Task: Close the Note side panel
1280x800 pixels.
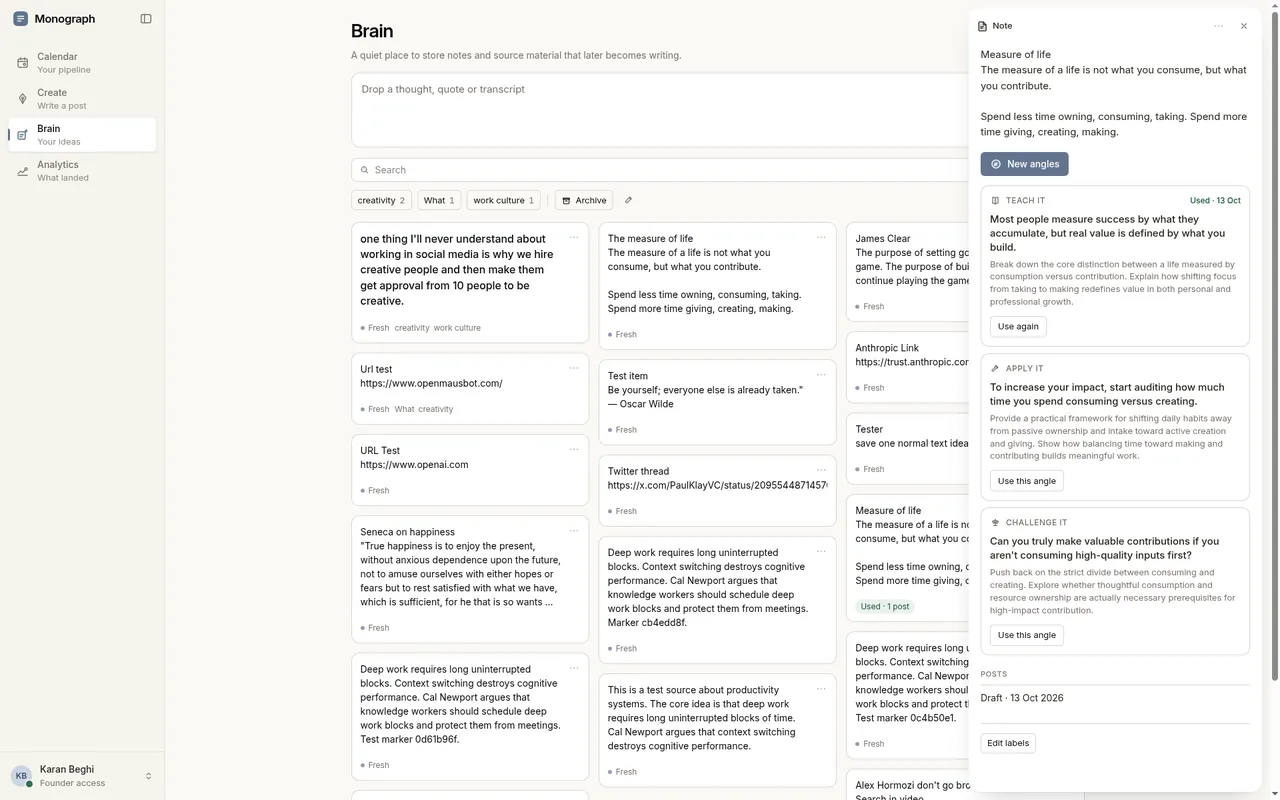Action: [1244, 26]
